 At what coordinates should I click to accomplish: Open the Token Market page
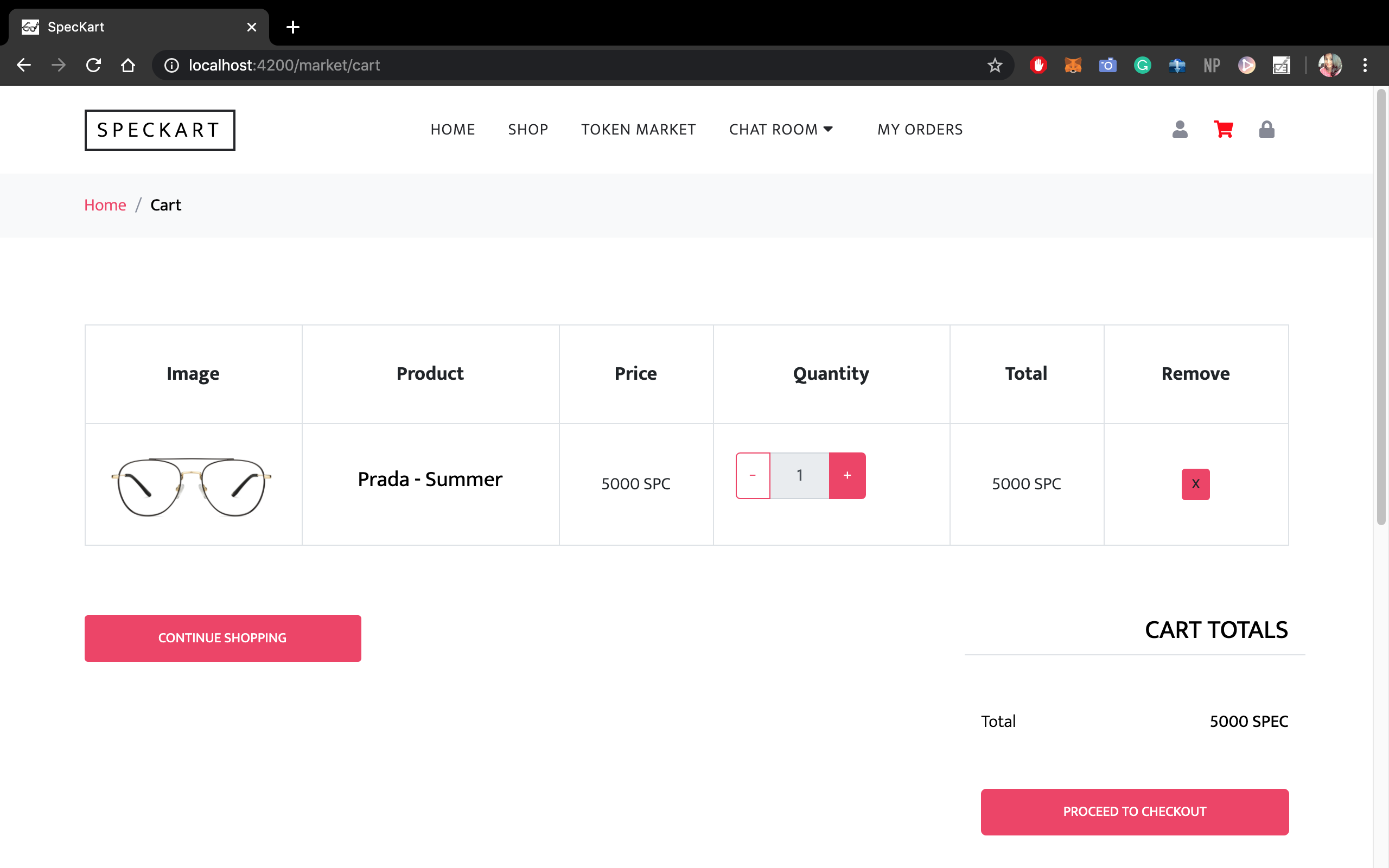(x=638, y=130)
